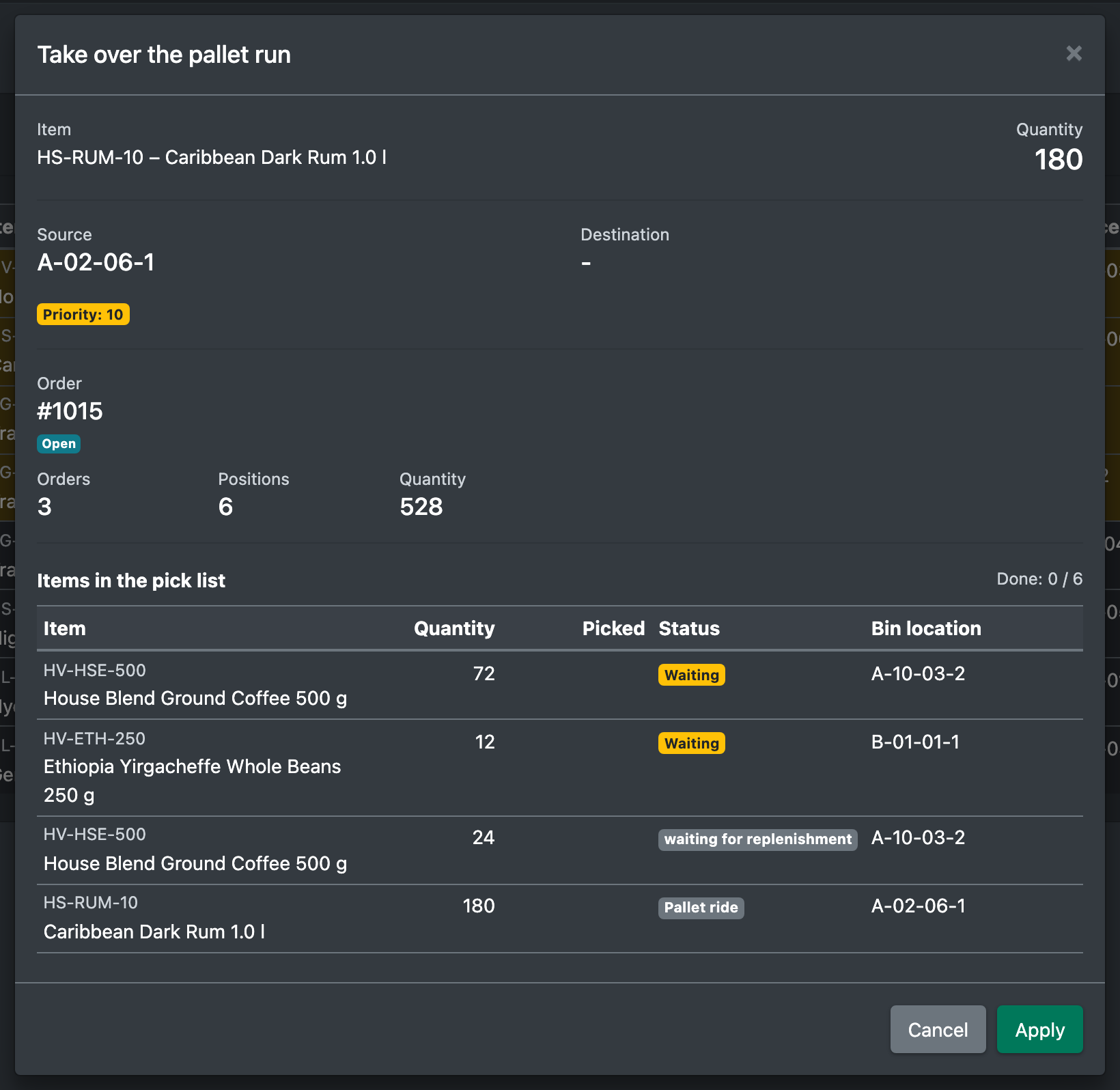Viewport: 1120px width, 1090px height.
Task: Click the Orders count 3
Action: [x=44, y=507]
